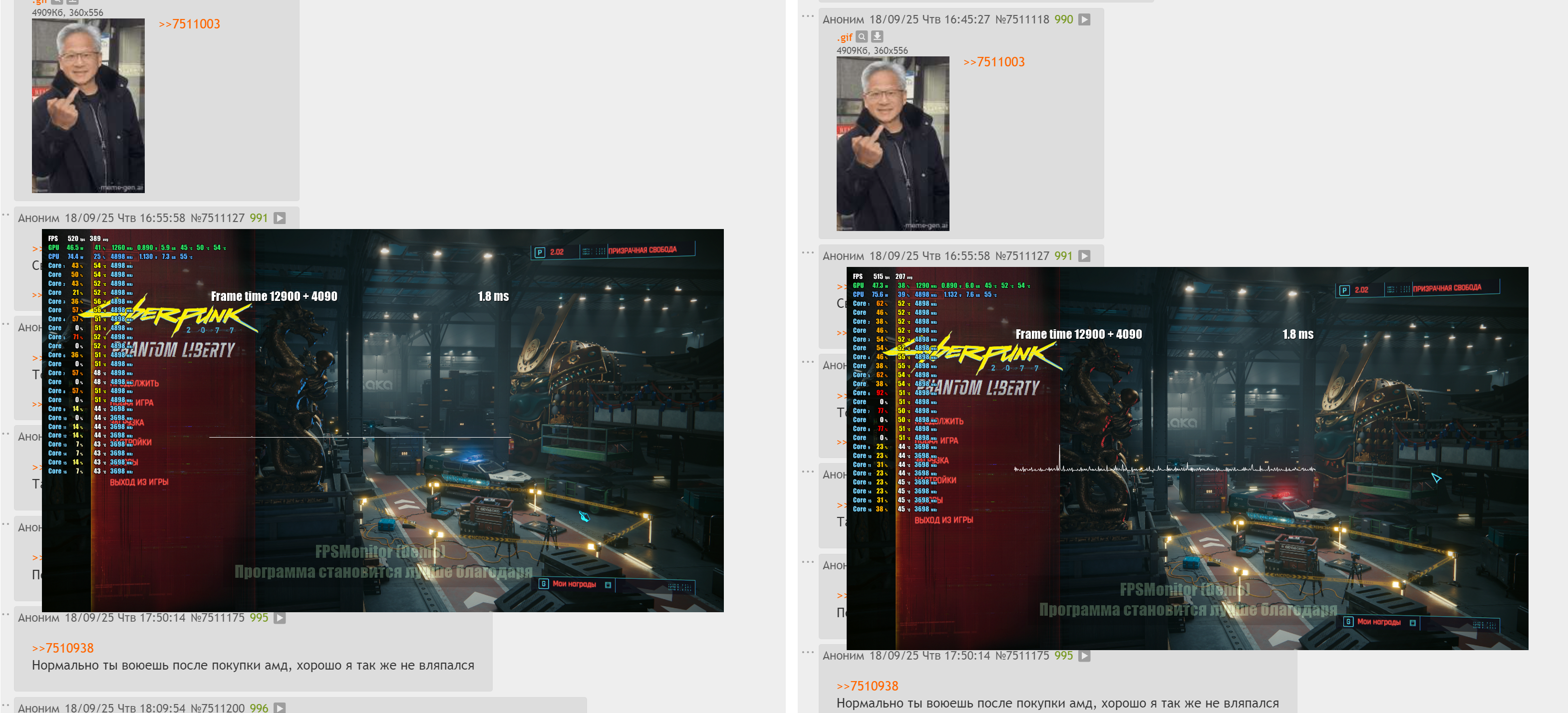Click play icon after 991 above 515 fps screenshot
The height and width of the screenshot is (713, 1568).
coord(1084,256)
